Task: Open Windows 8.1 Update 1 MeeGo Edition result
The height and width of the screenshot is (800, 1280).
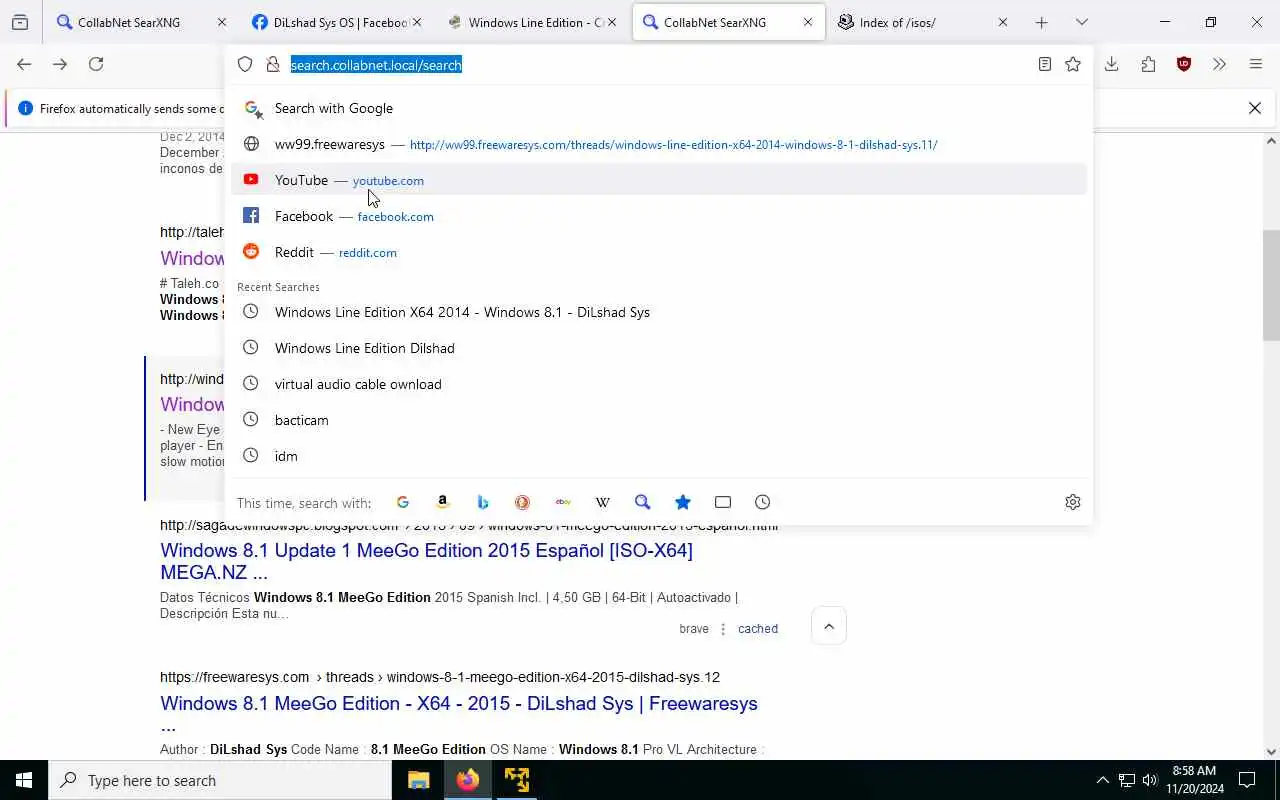Action: 426,561
